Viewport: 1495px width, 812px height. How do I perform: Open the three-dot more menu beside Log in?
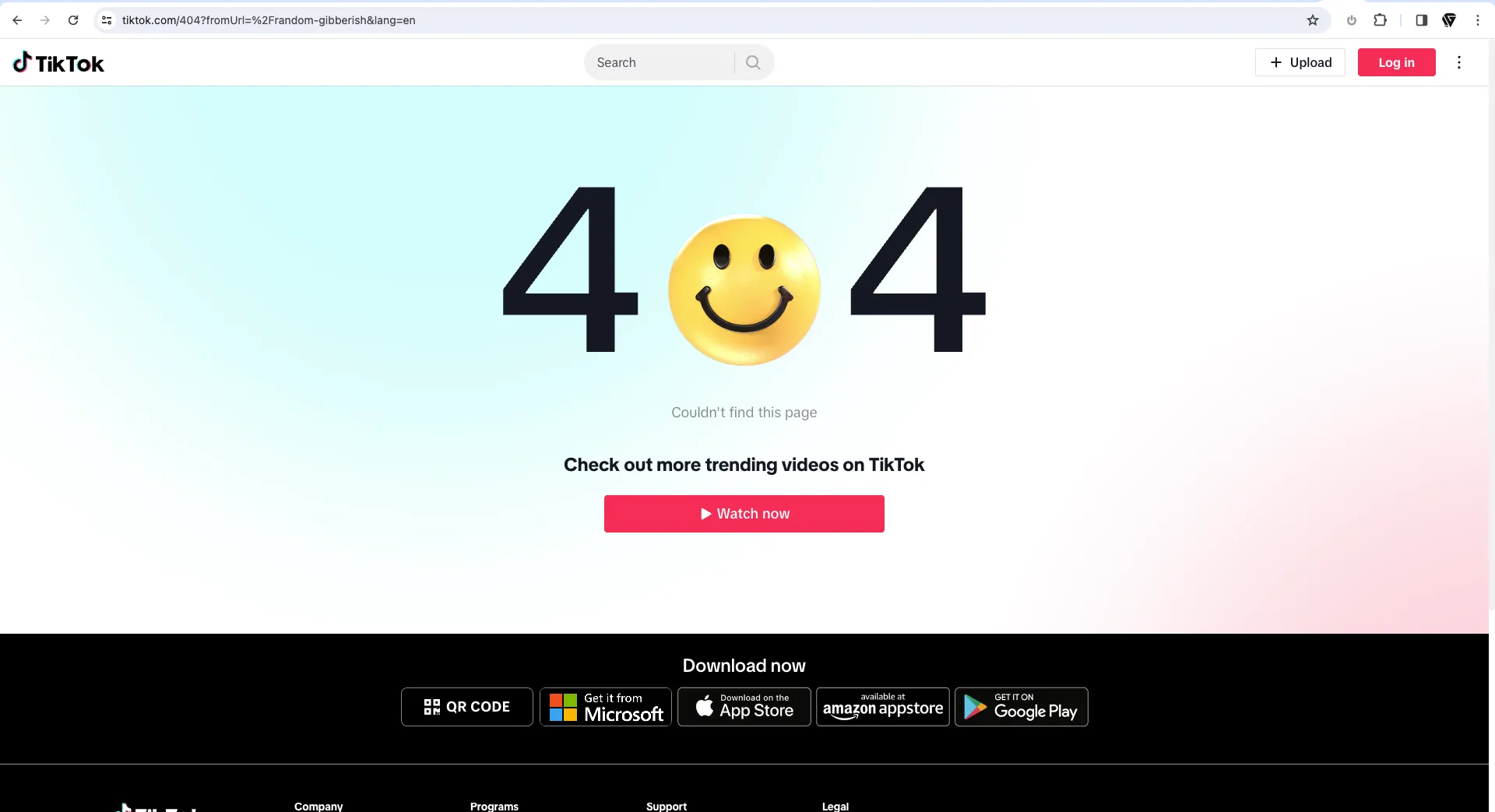[1459, 62]
